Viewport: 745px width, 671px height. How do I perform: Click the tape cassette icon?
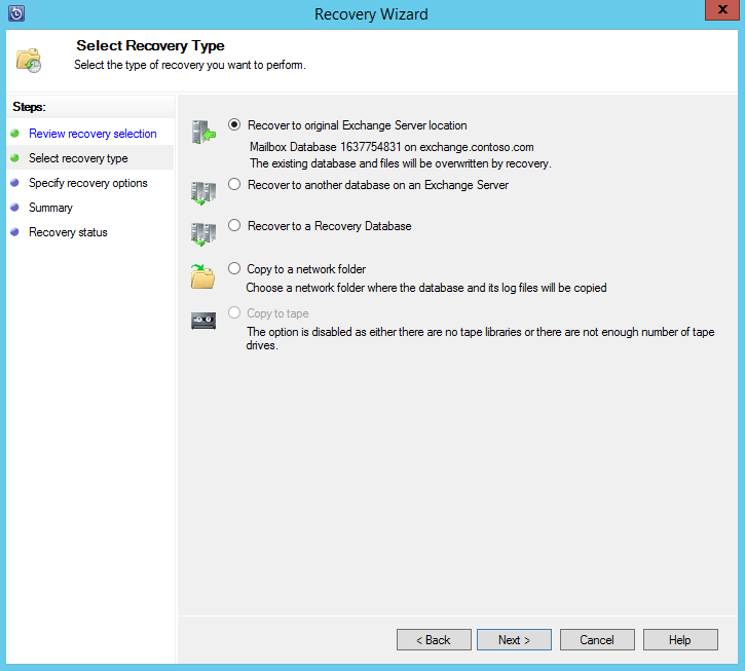click(203, 321)
